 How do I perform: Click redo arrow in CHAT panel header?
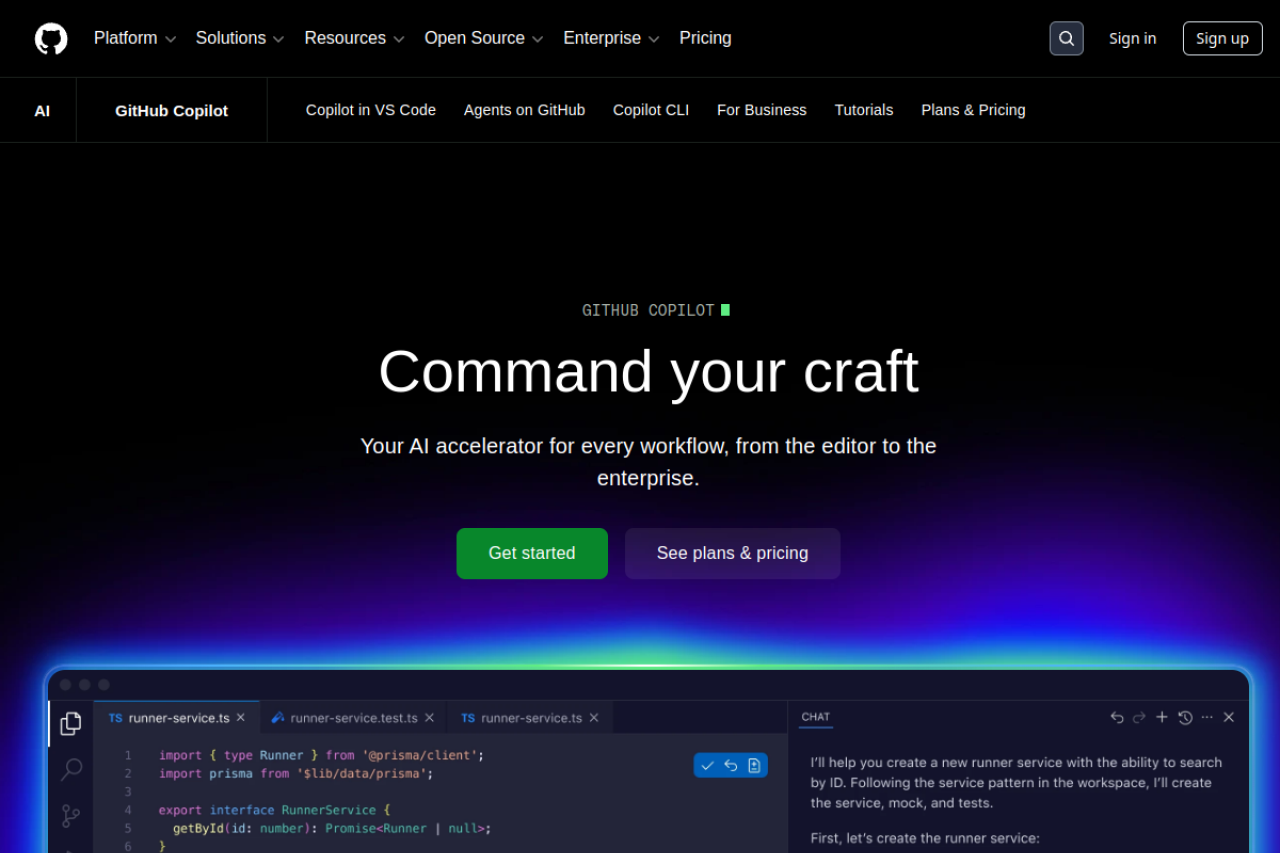(x=1139, y=717)
